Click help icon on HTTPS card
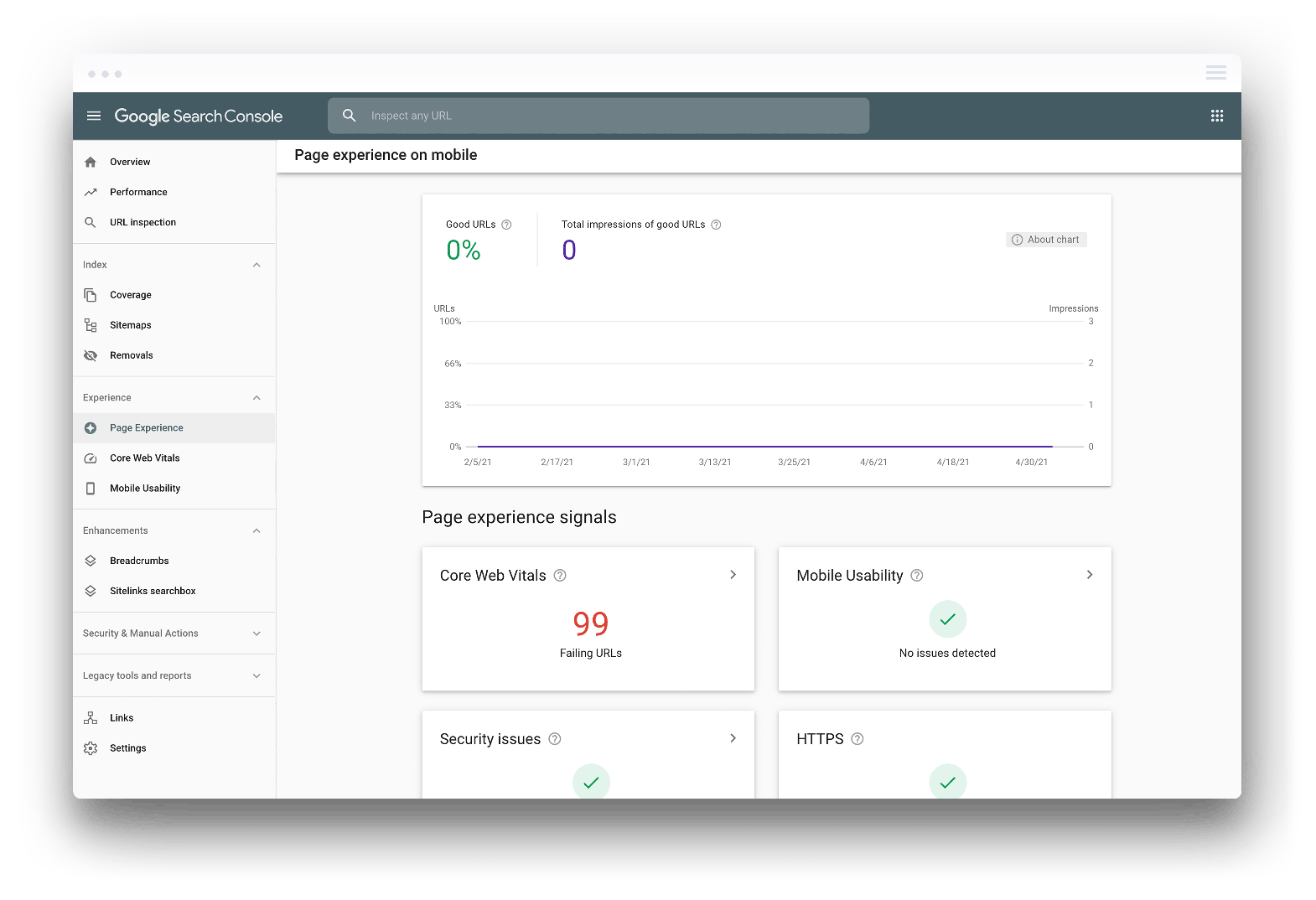Screen dimensions: 1316x900 click(857, 739)
